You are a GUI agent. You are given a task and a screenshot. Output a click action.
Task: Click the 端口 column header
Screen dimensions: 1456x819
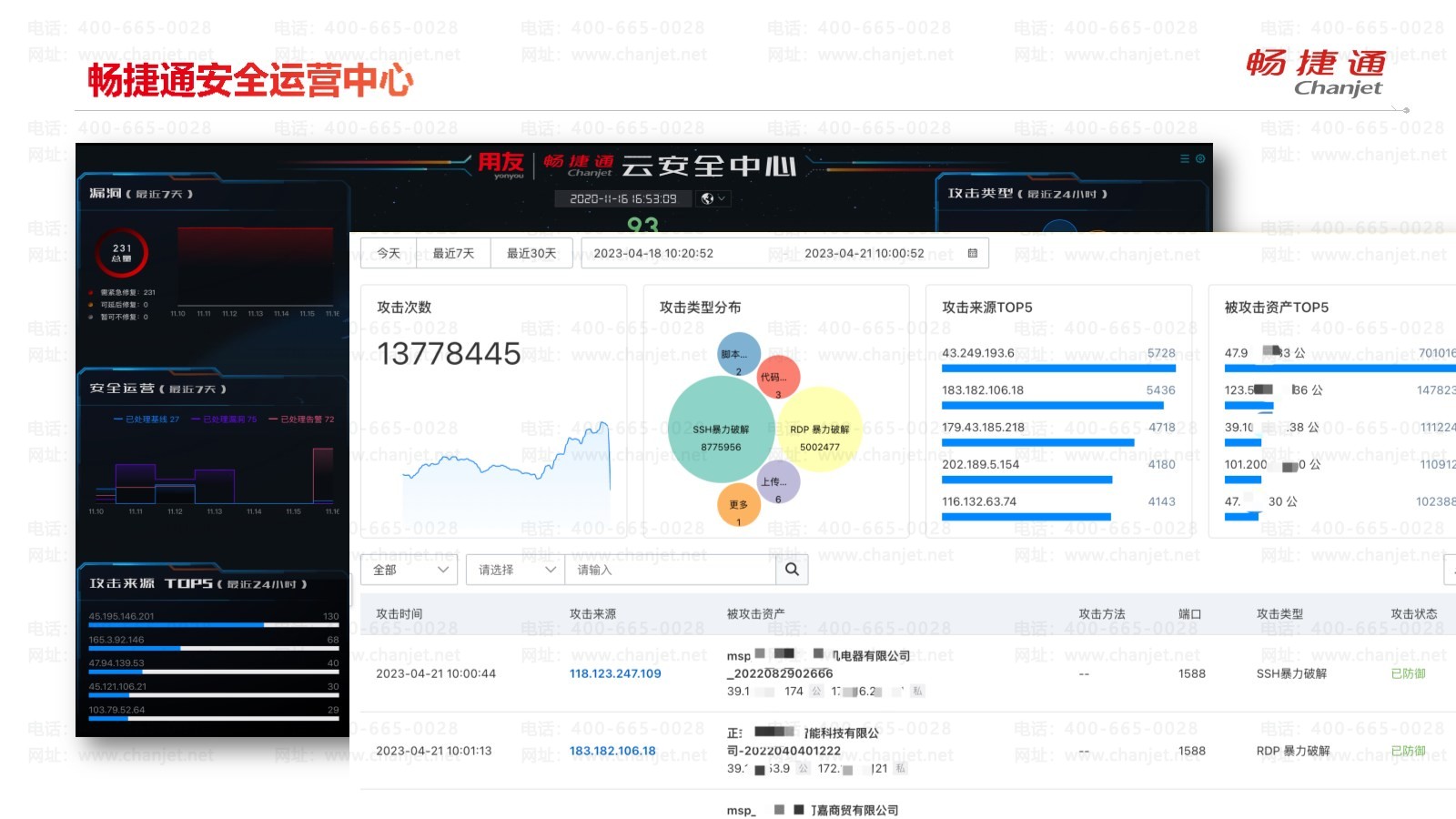[x=1189, y=614]
